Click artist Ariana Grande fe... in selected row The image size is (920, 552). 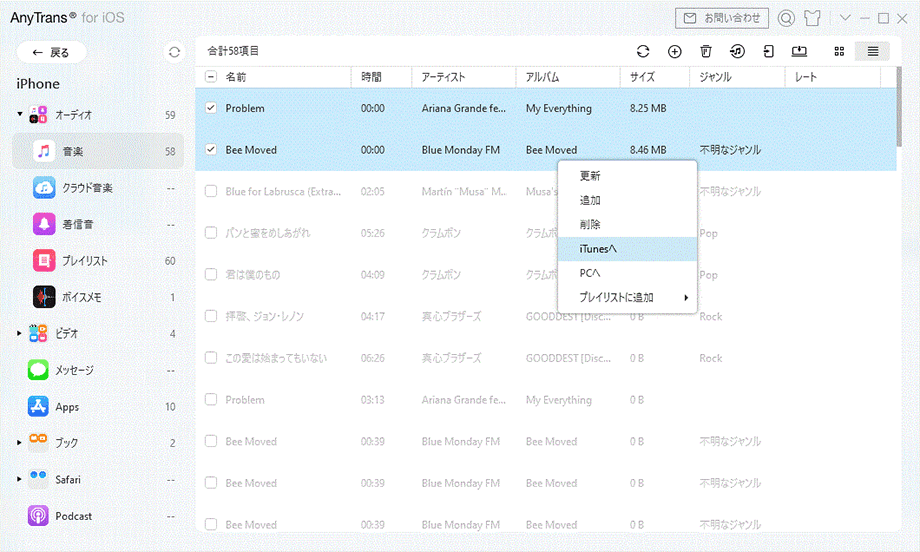click(464, 108)
